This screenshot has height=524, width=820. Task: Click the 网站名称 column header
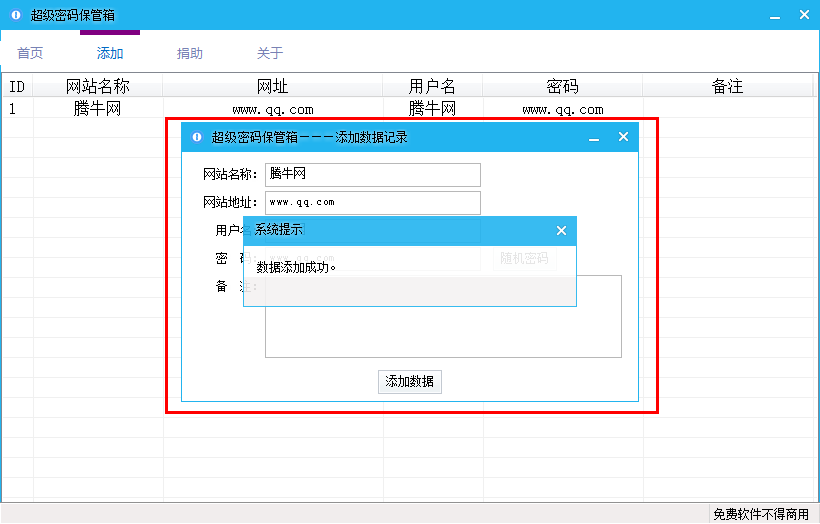[98, 86]
